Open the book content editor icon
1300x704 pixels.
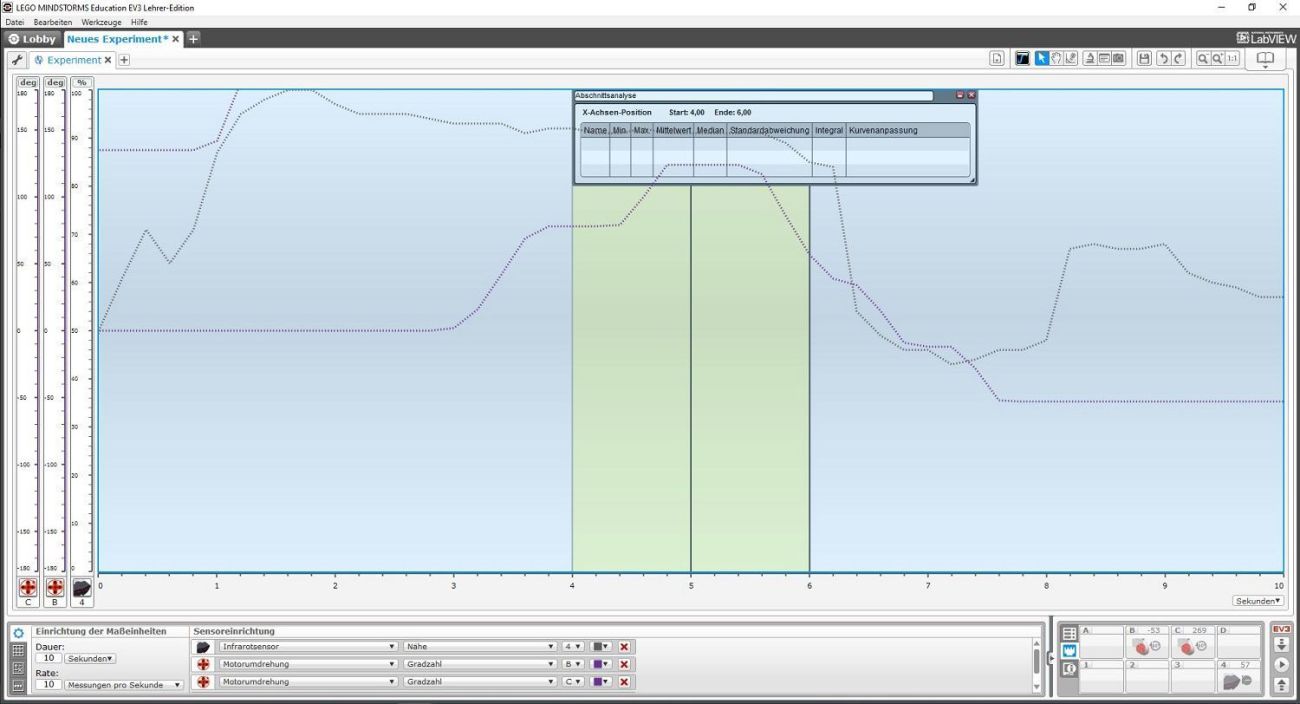tap(1265, 59)
